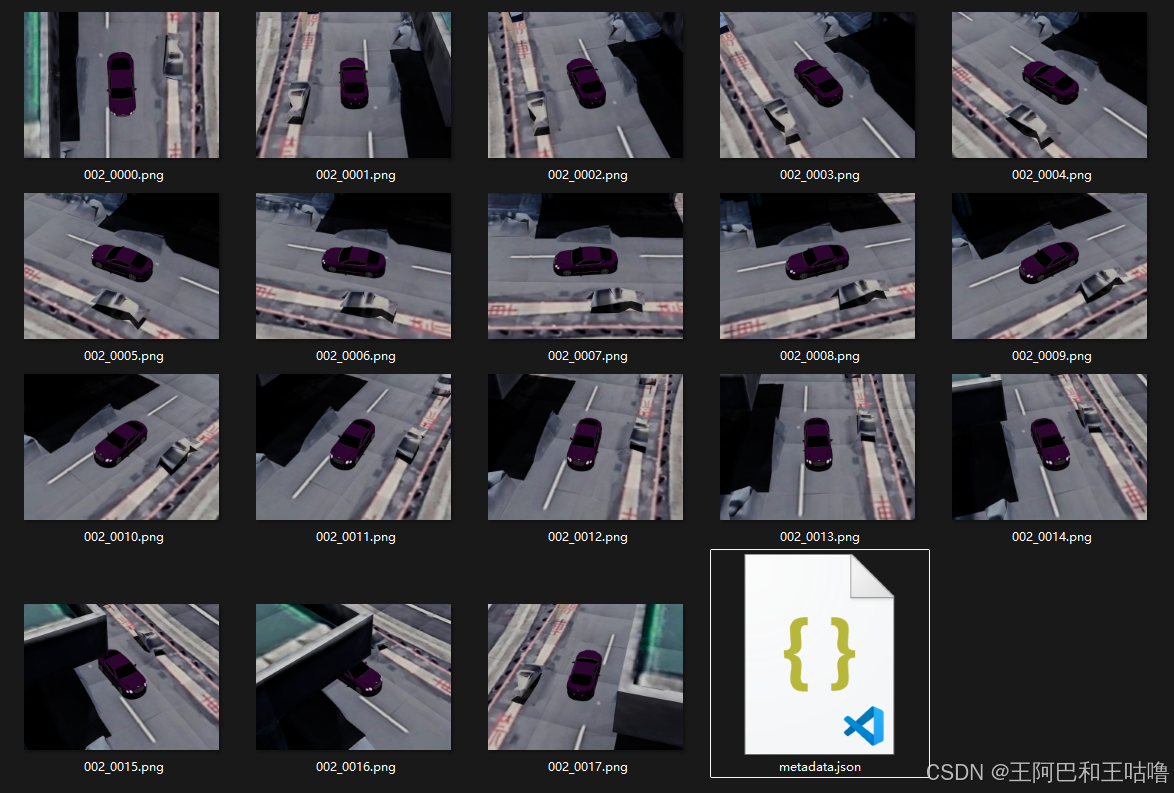Click the metadata.json file name label
Viewport: 1174px width, 793px height.
pos(820,768)
